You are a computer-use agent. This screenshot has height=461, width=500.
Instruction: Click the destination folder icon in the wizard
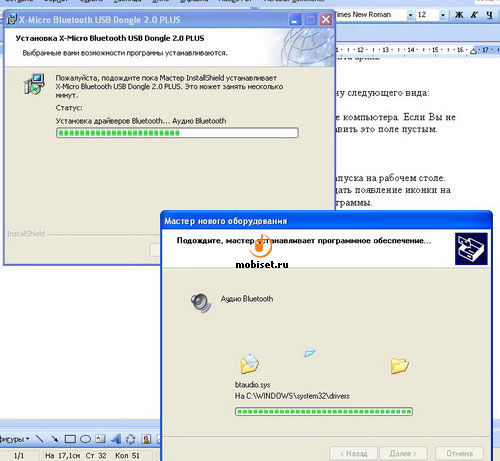pyautogui.click(x=399, y=365)
